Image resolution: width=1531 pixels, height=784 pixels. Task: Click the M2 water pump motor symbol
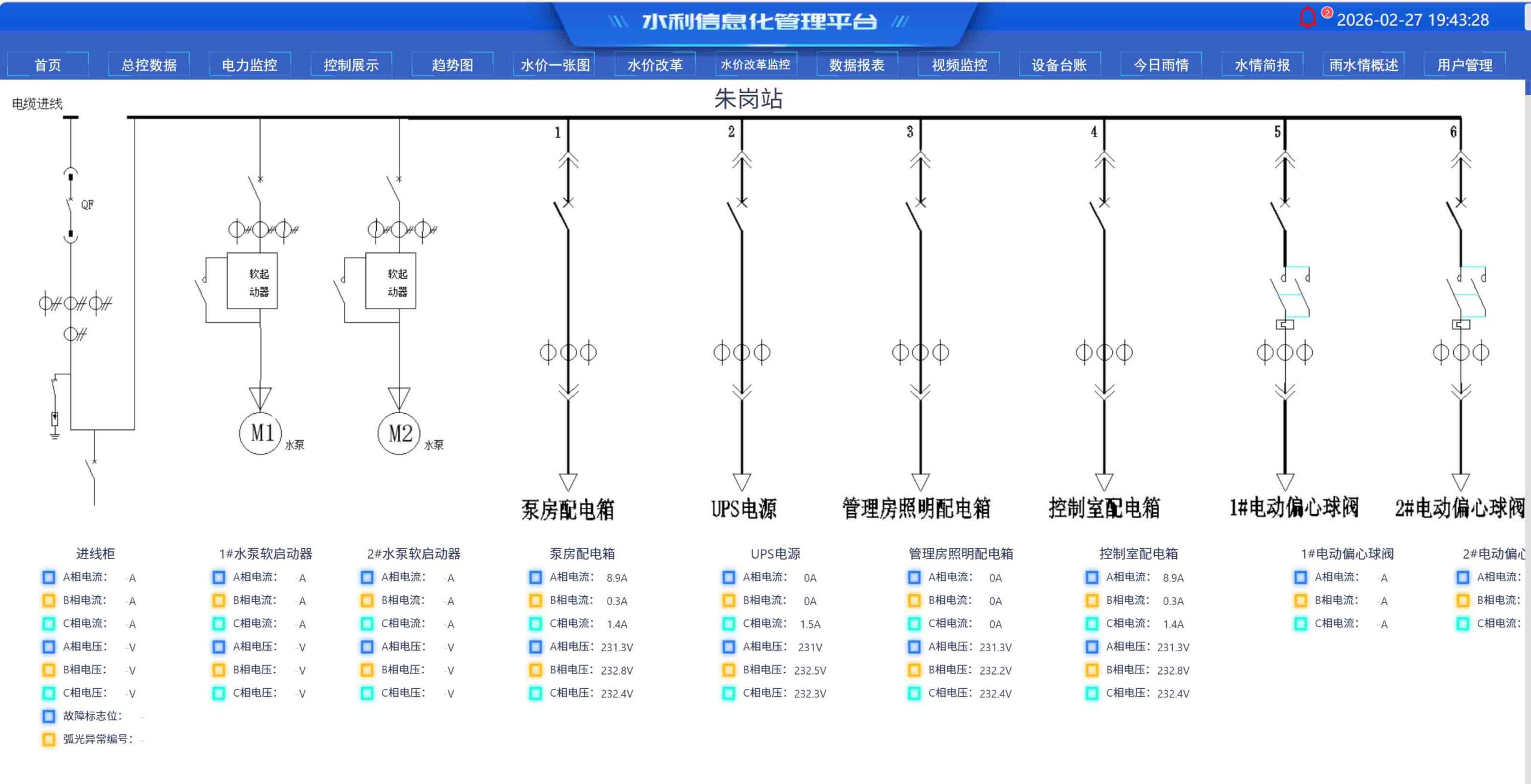(399, 433)
